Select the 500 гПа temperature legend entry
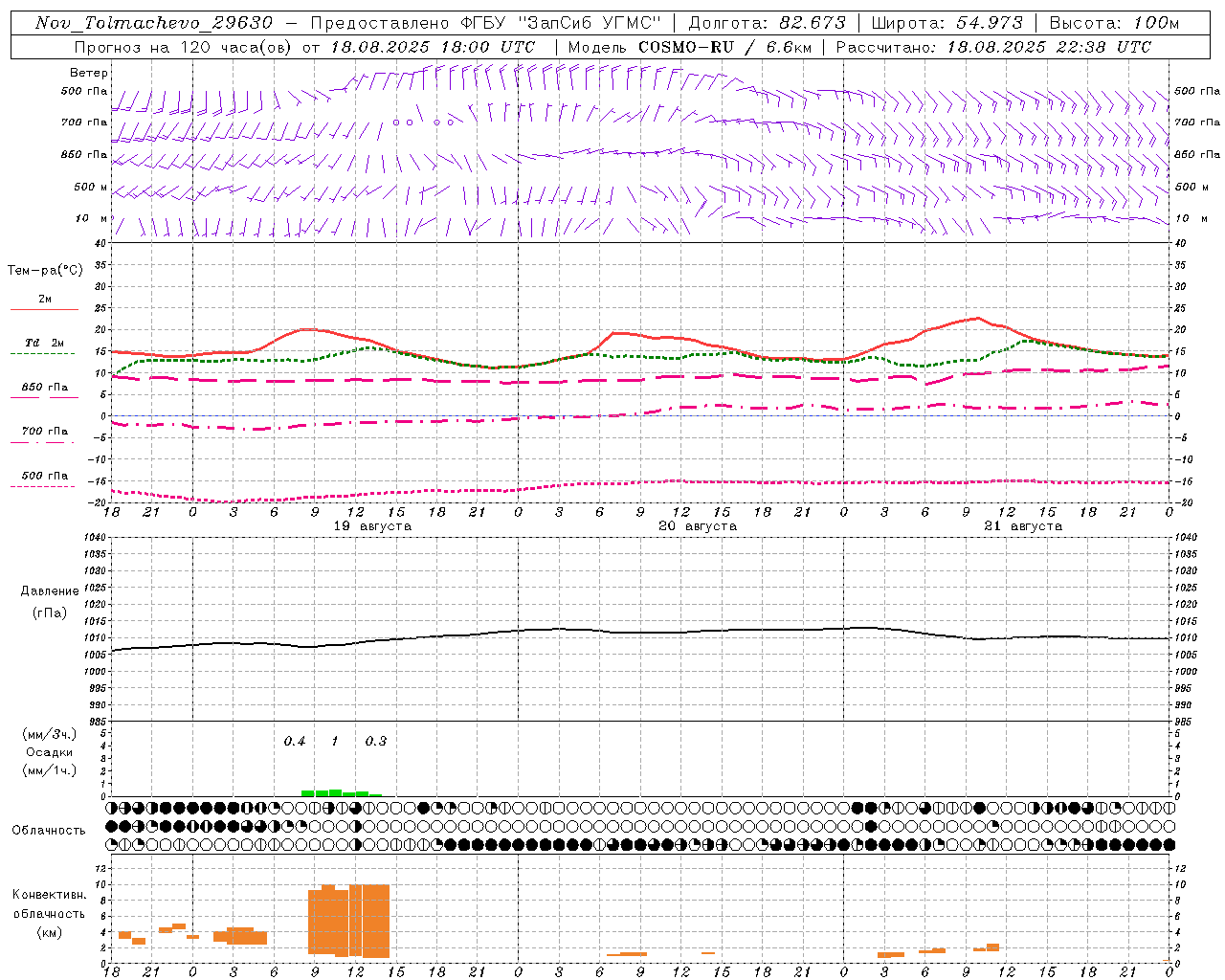This screenshot has height=980, width=1225. coord(44,476)
